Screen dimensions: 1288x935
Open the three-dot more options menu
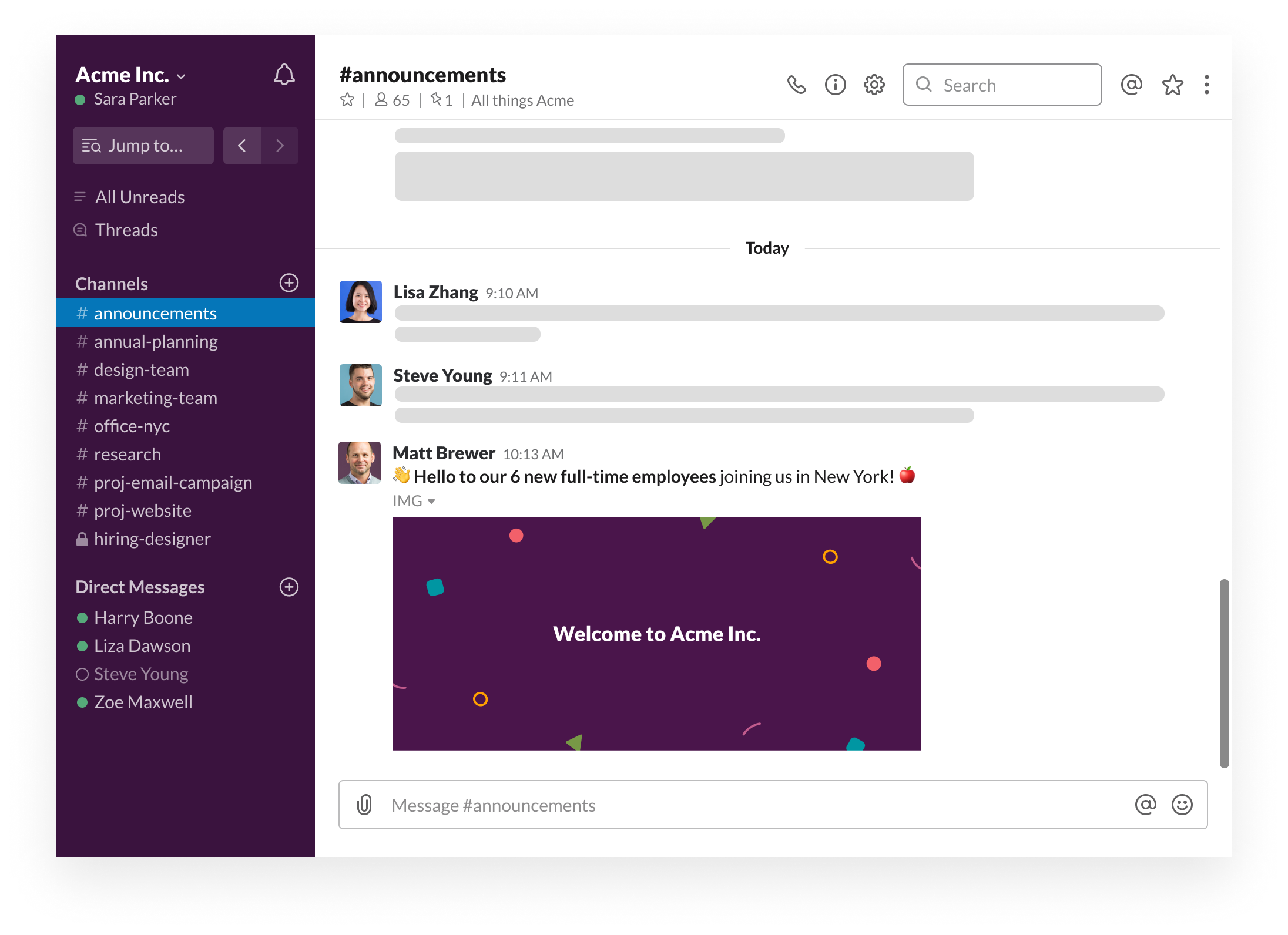coord(1206,85)
